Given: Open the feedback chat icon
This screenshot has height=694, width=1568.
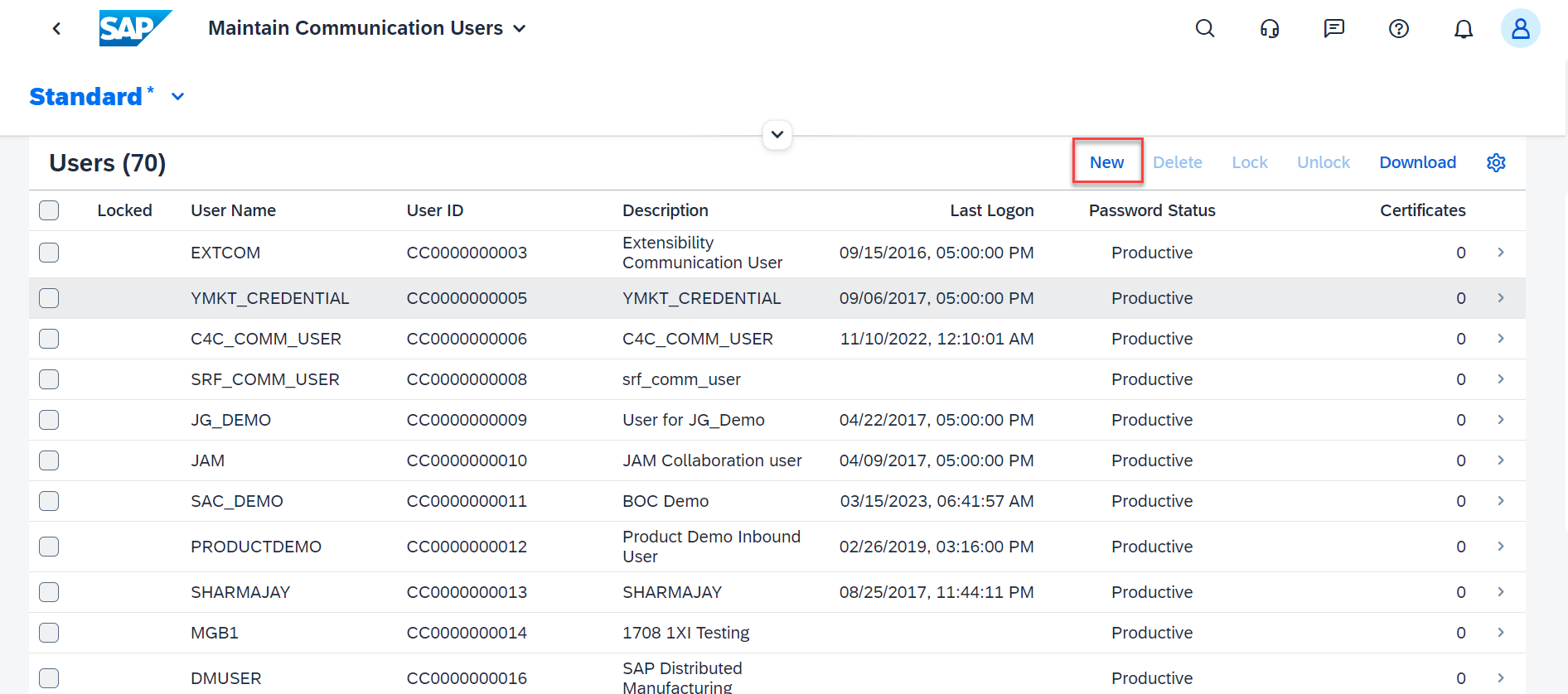Looking at the screenshot, I should [1334, 29].
